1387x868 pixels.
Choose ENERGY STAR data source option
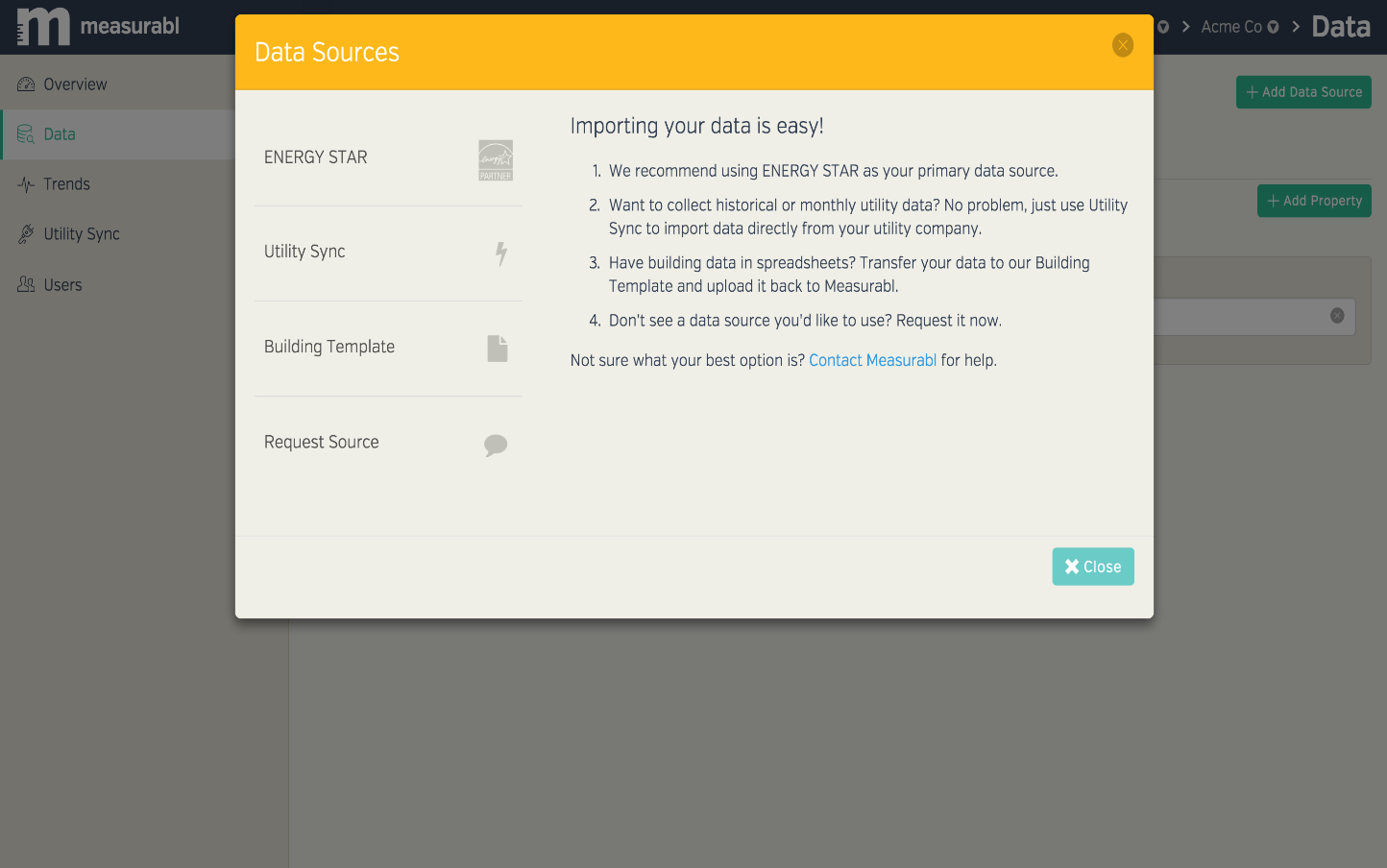(x=388, y=158)
